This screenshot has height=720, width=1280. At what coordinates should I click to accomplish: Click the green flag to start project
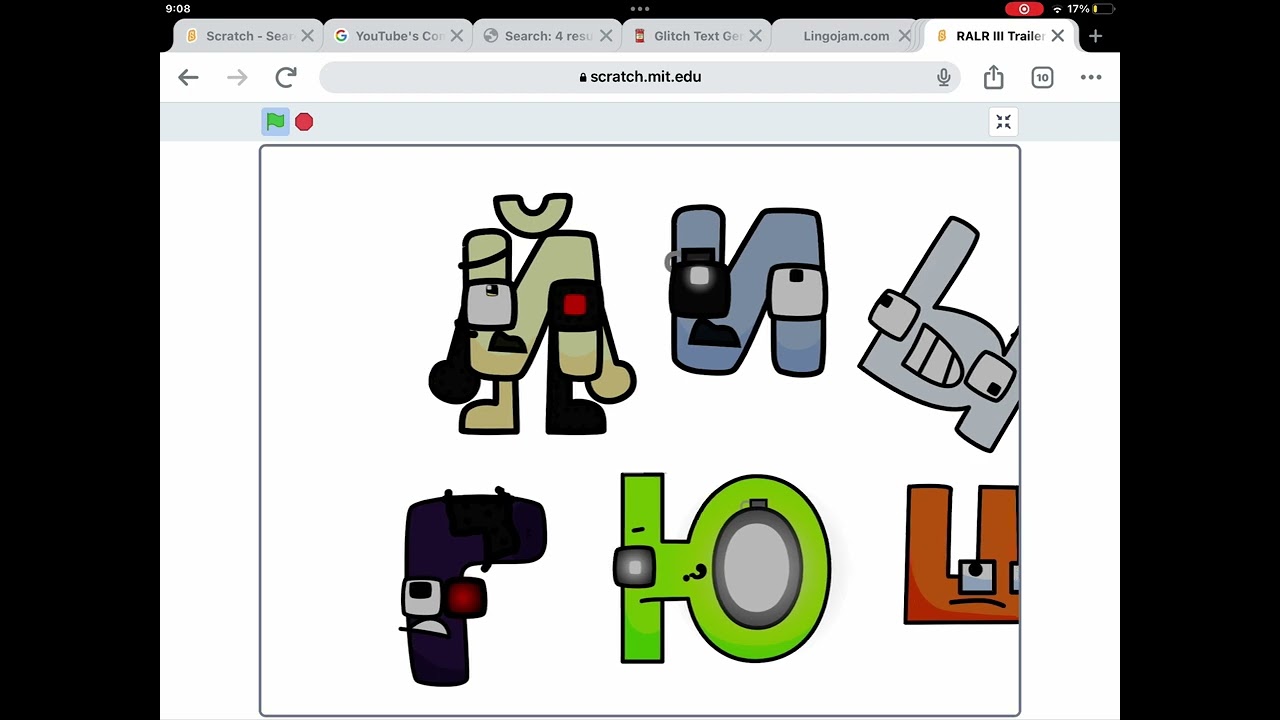coord(275,121)
